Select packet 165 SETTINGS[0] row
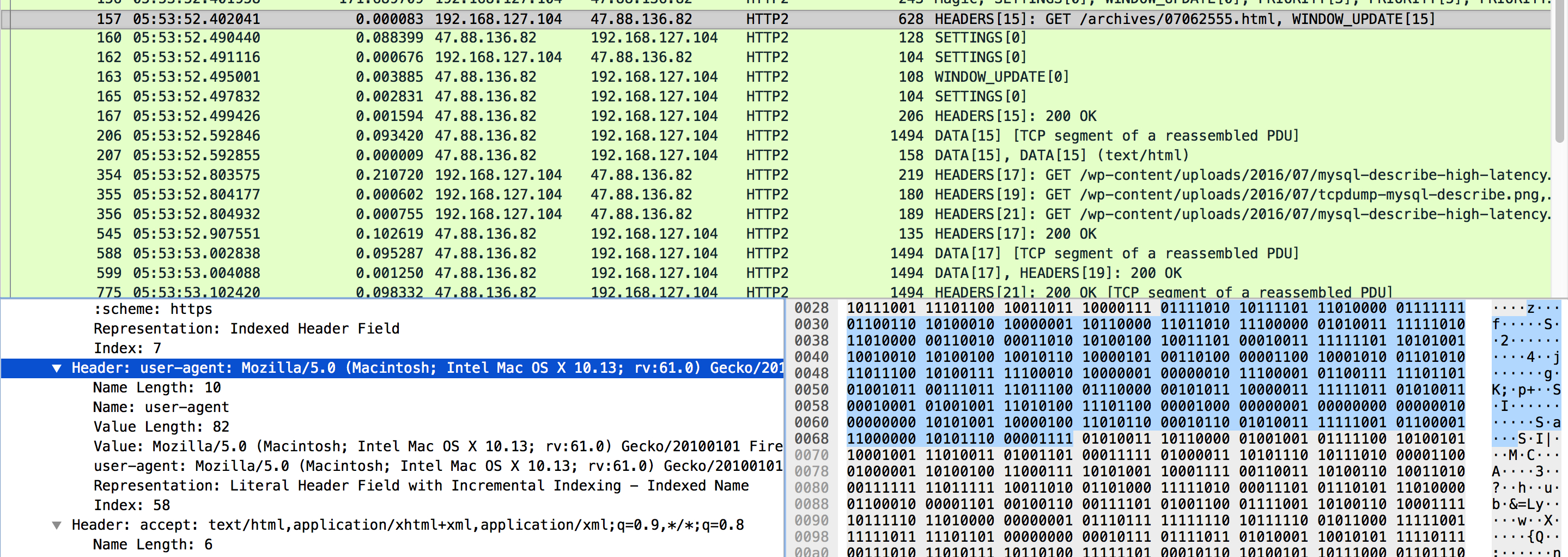This screenshot has height=557, width=1568. coord(775,96)
